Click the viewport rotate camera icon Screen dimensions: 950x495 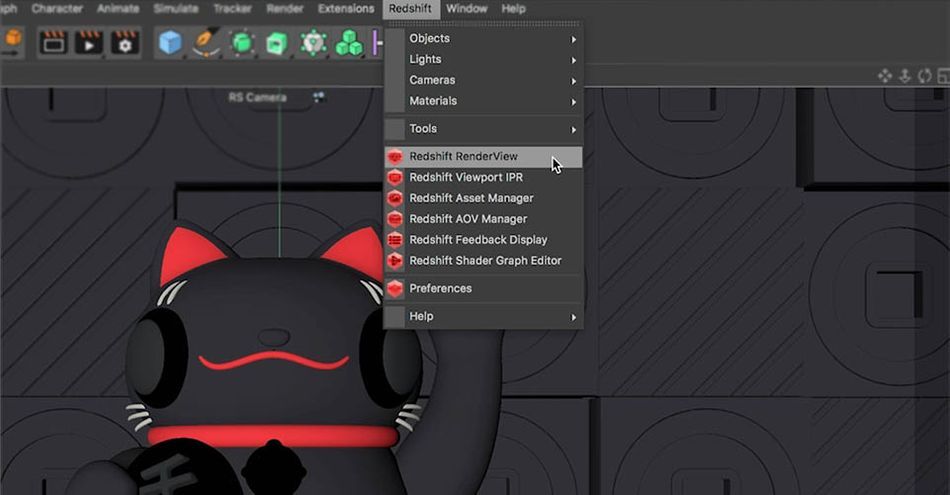coord(925,76)
